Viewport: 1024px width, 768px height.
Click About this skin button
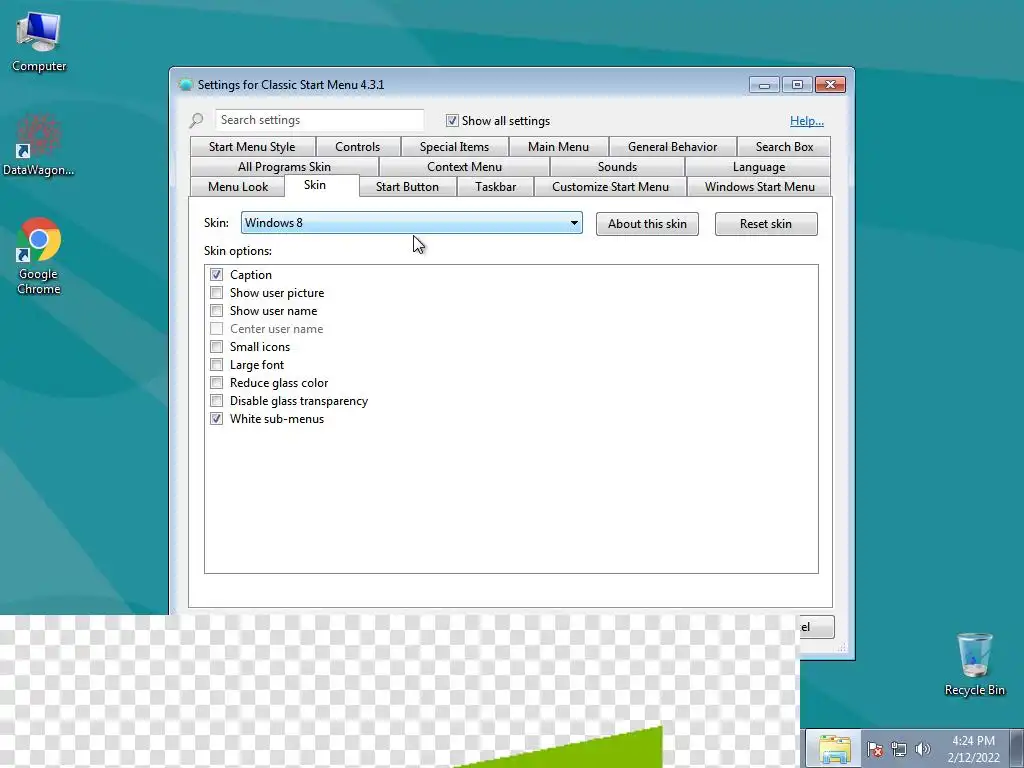click(x=647, y=224)
